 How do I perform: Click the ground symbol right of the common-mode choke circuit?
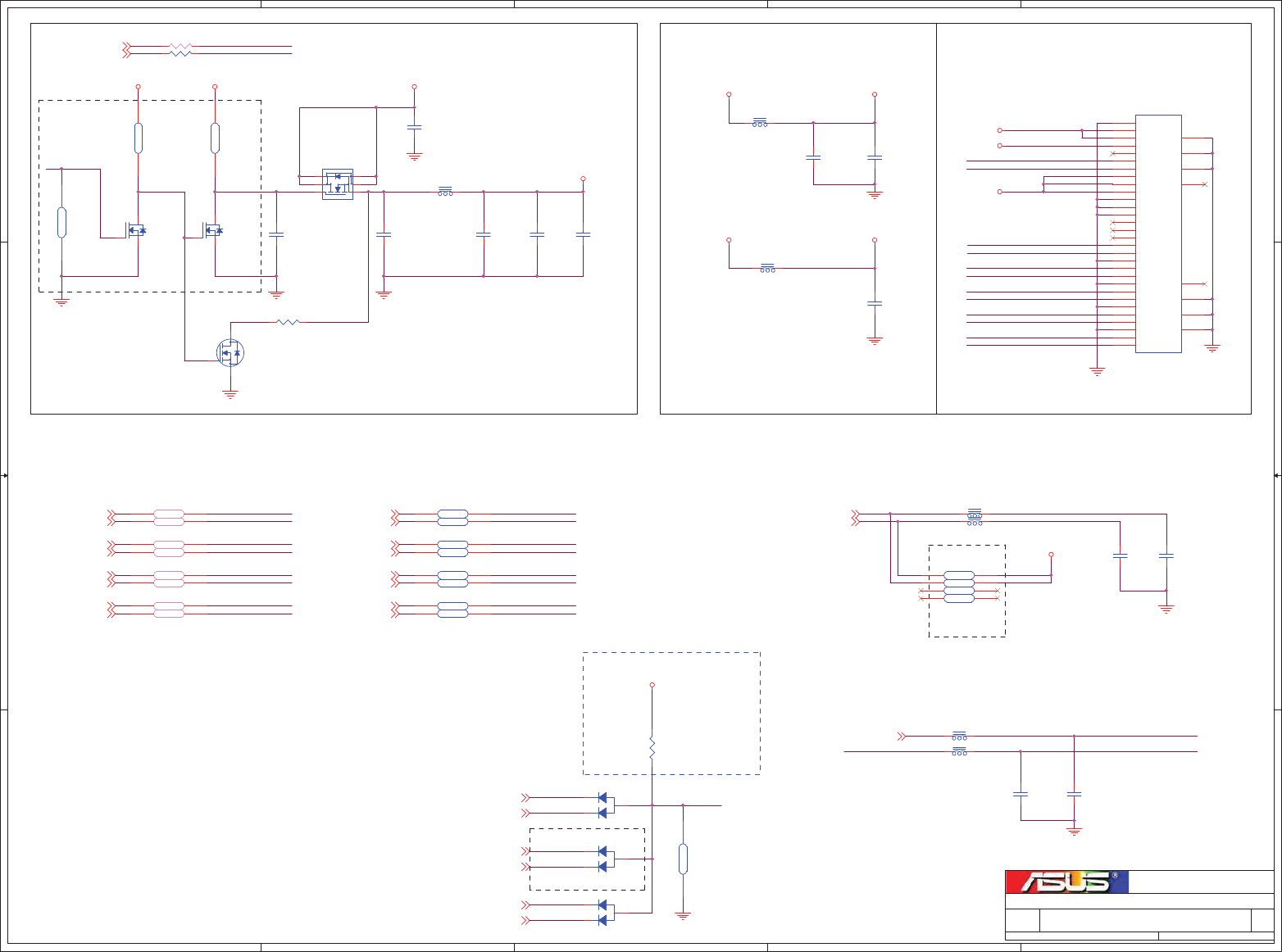click(x=1166, y=610)
